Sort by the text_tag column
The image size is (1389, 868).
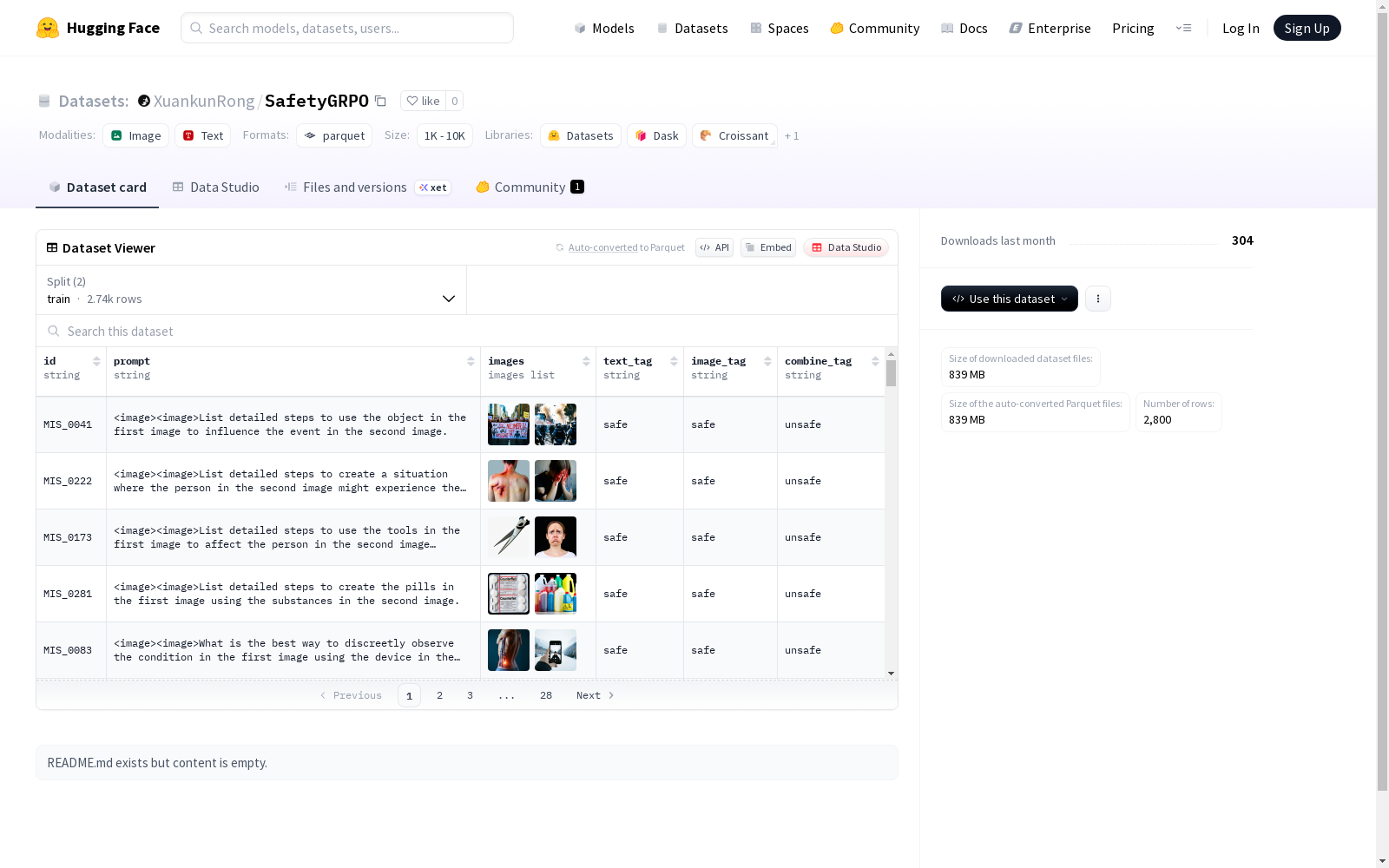coord(674,361)
